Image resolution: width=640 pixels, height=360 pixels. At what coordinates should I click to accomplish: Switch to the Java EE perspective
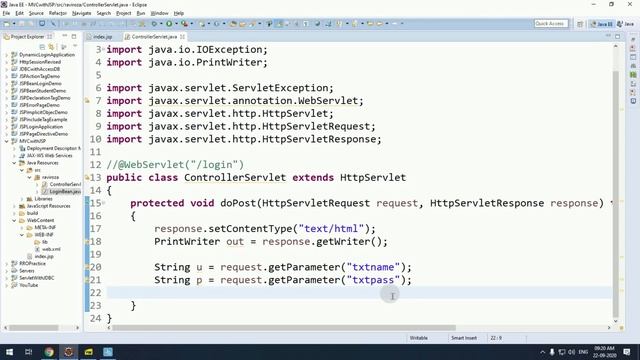(602, 24)
